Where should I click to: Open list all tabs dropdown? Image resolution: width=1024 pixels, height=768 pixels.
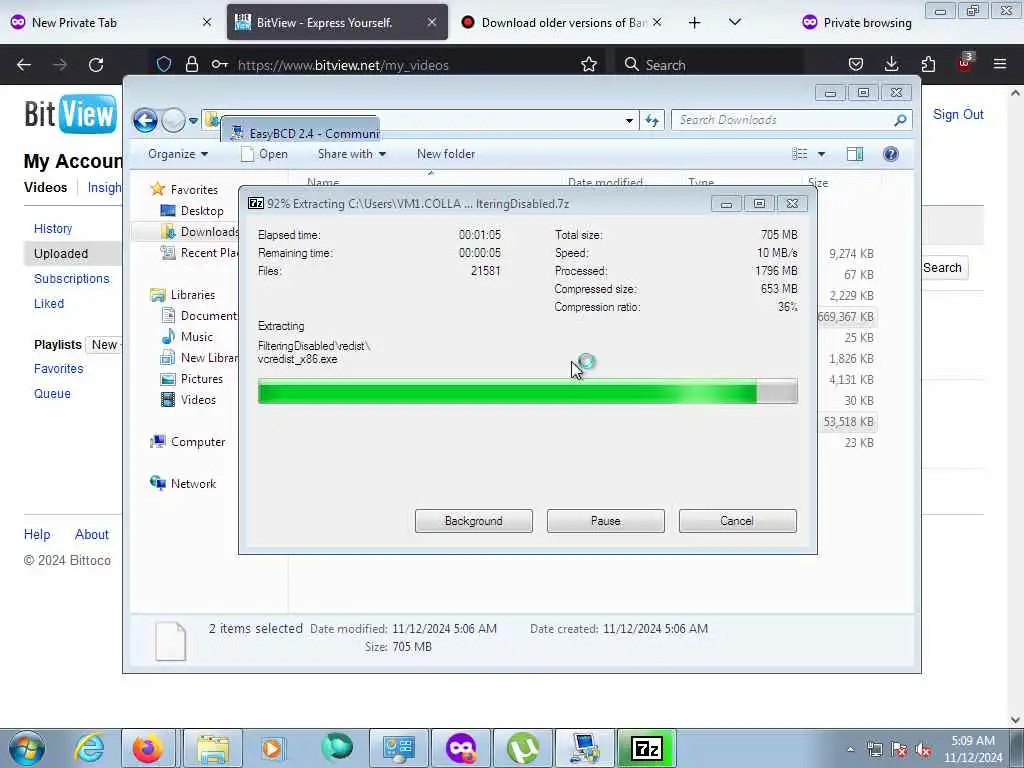(x=735, y=22)
